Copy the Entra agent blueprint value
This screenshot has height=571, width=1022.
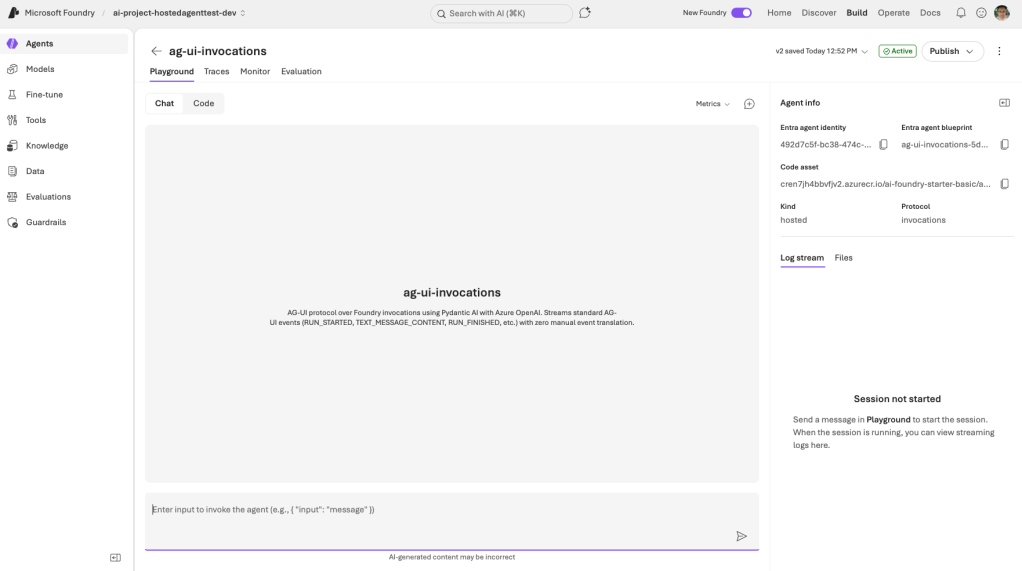(1004, 145)
